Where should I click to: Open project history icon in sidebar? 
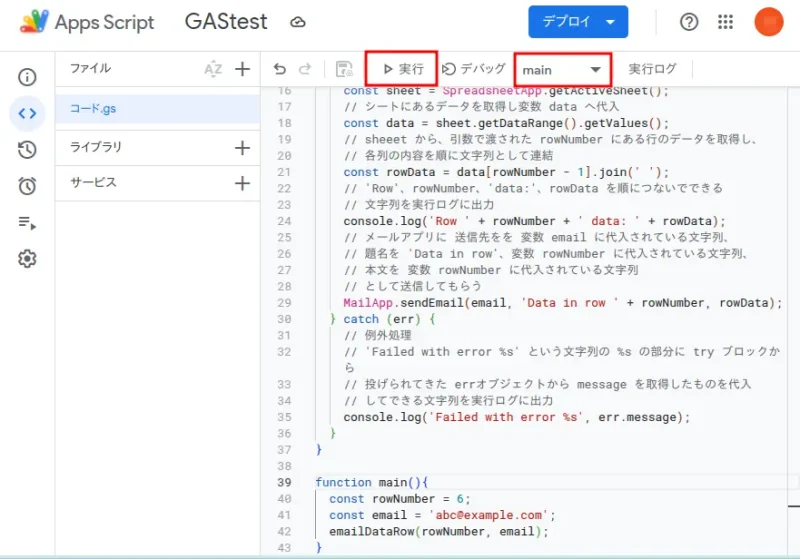click(27, 149)
